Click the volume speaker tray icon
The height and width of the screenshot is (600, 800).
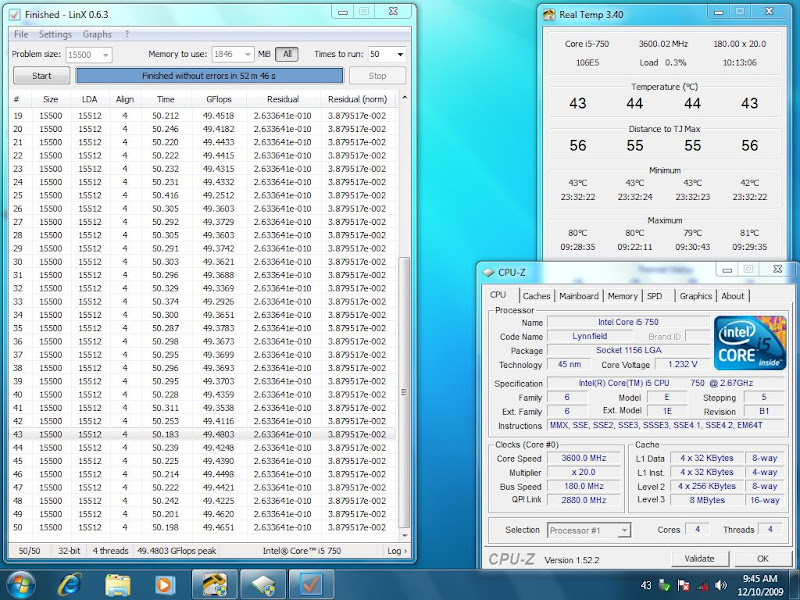[x=723, y=585]
